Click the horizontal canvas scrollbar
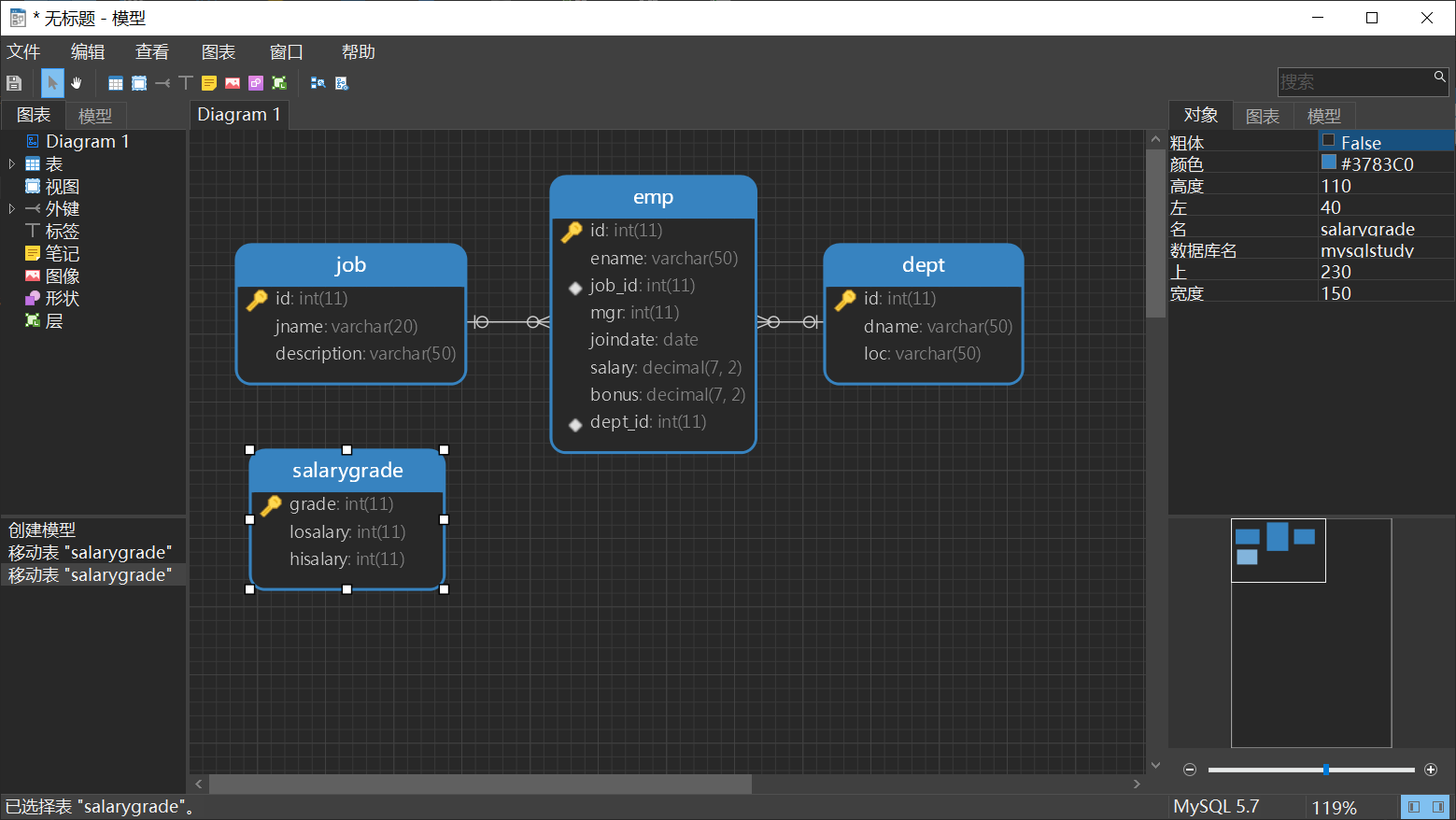 [480, 784]
